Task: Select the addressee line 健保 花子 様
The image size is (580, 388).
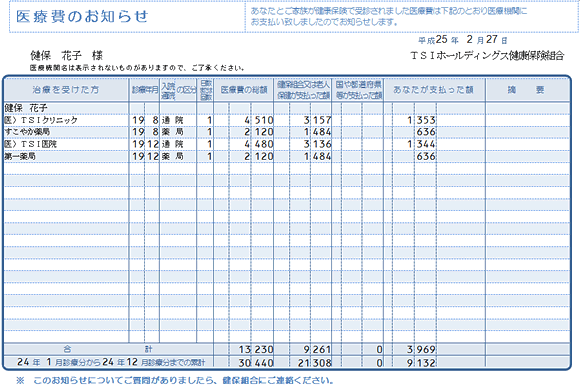Action: click(66, 55)
